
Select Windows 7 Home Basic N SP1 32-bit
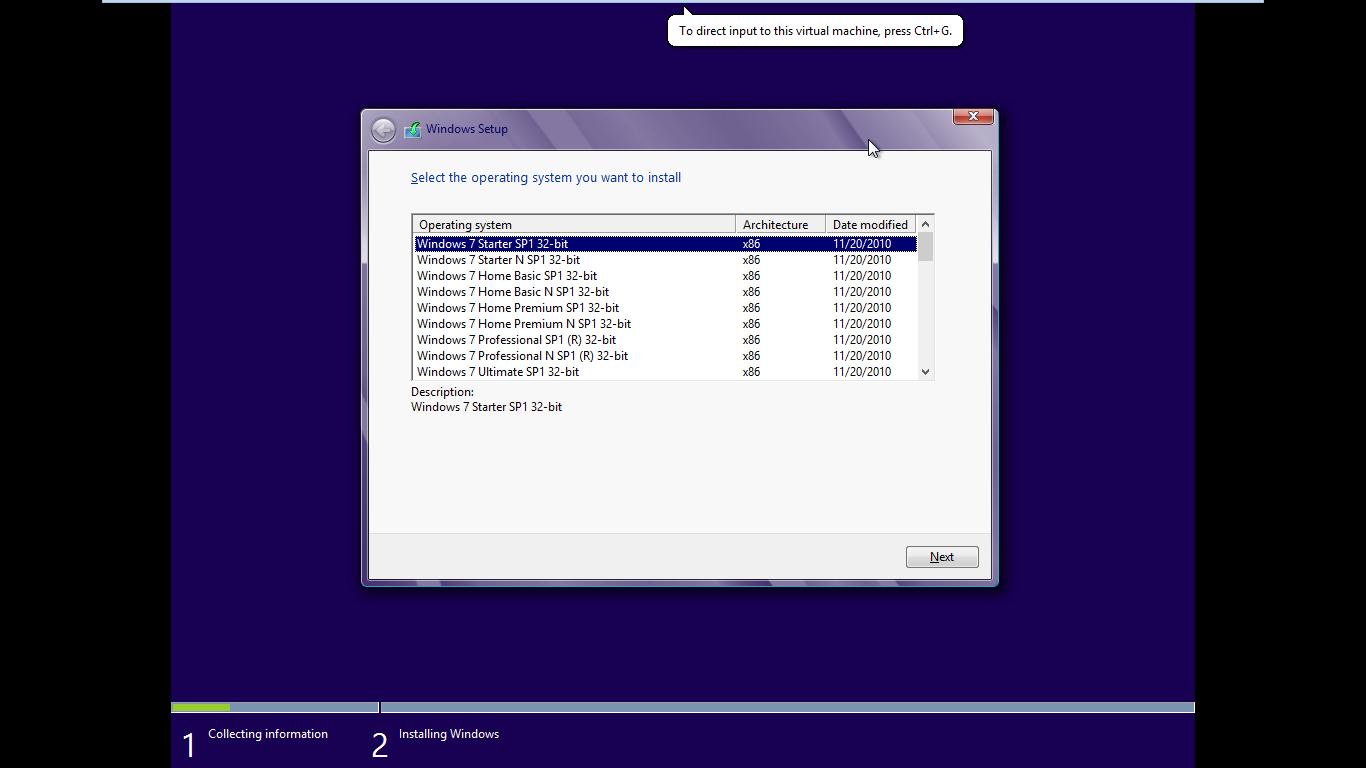coord(665,292)
